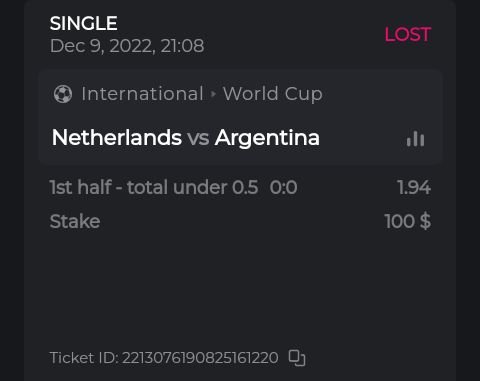480x381 pixels.
Task: Click the 1.94 odds value
Action: point(414,187)
